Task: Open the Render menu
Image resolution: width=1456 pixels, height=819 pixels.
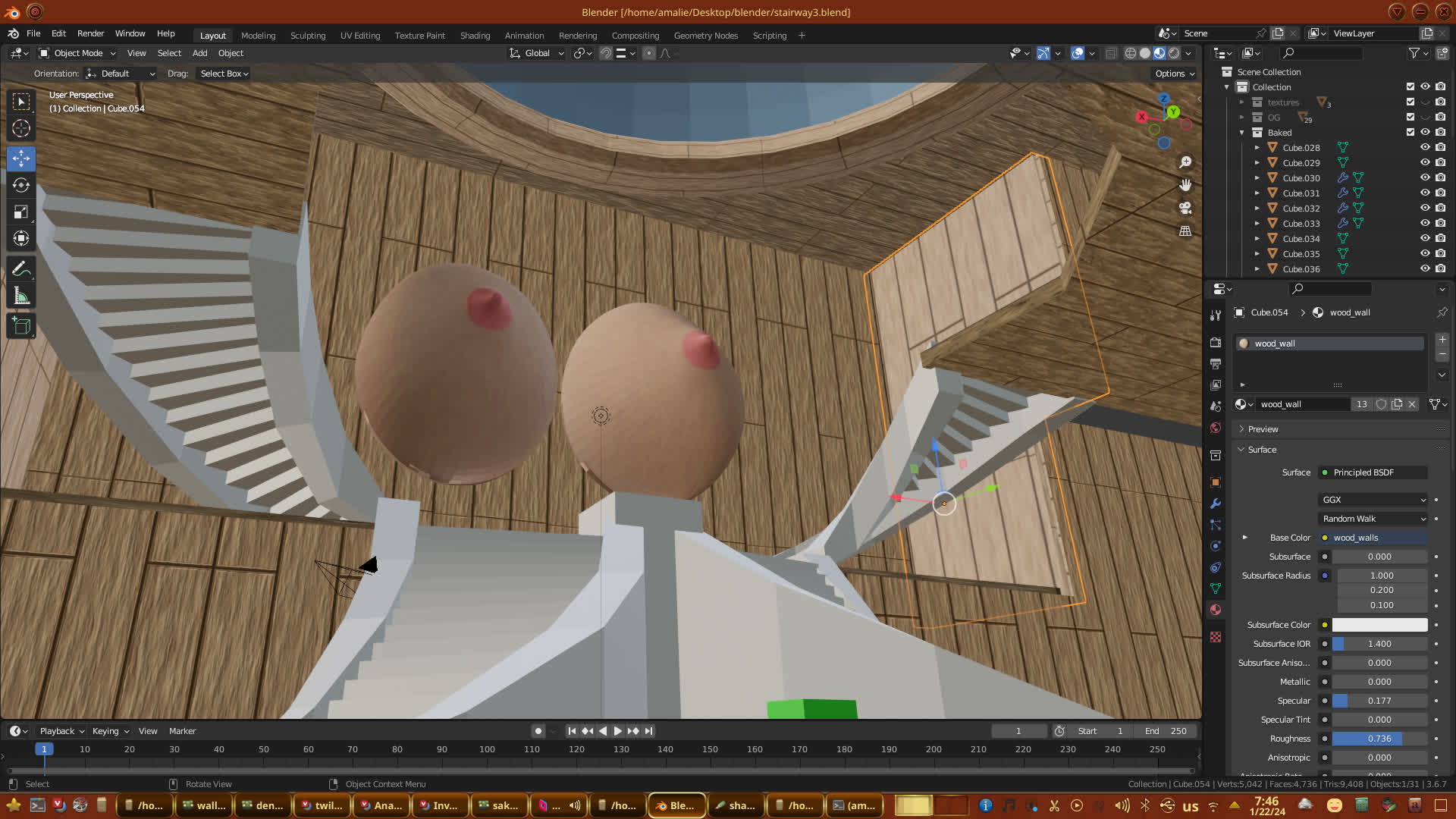Action: coord(90,33)
